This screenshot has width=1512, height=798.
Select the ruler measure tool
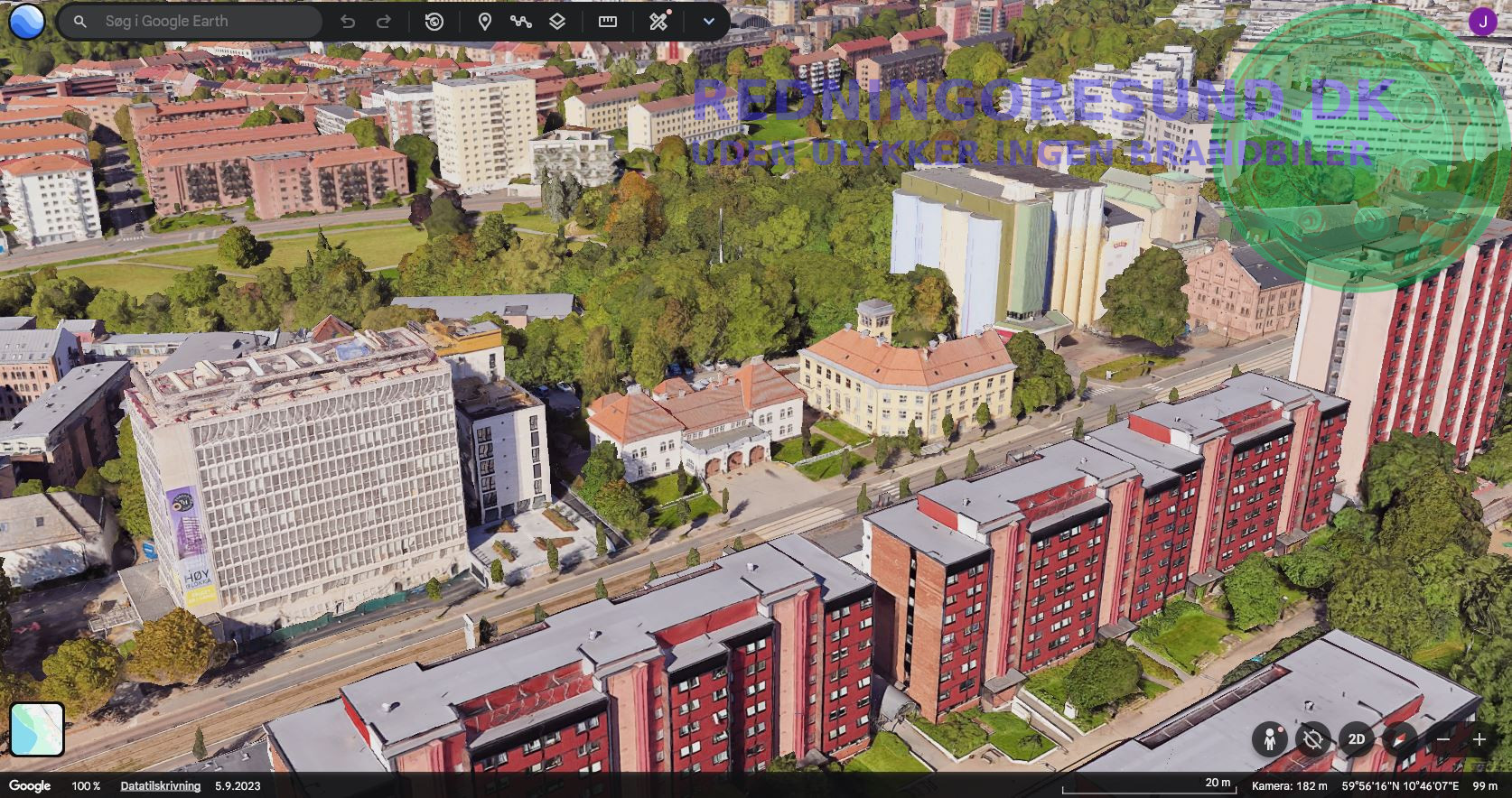click(x=608, y=22)
